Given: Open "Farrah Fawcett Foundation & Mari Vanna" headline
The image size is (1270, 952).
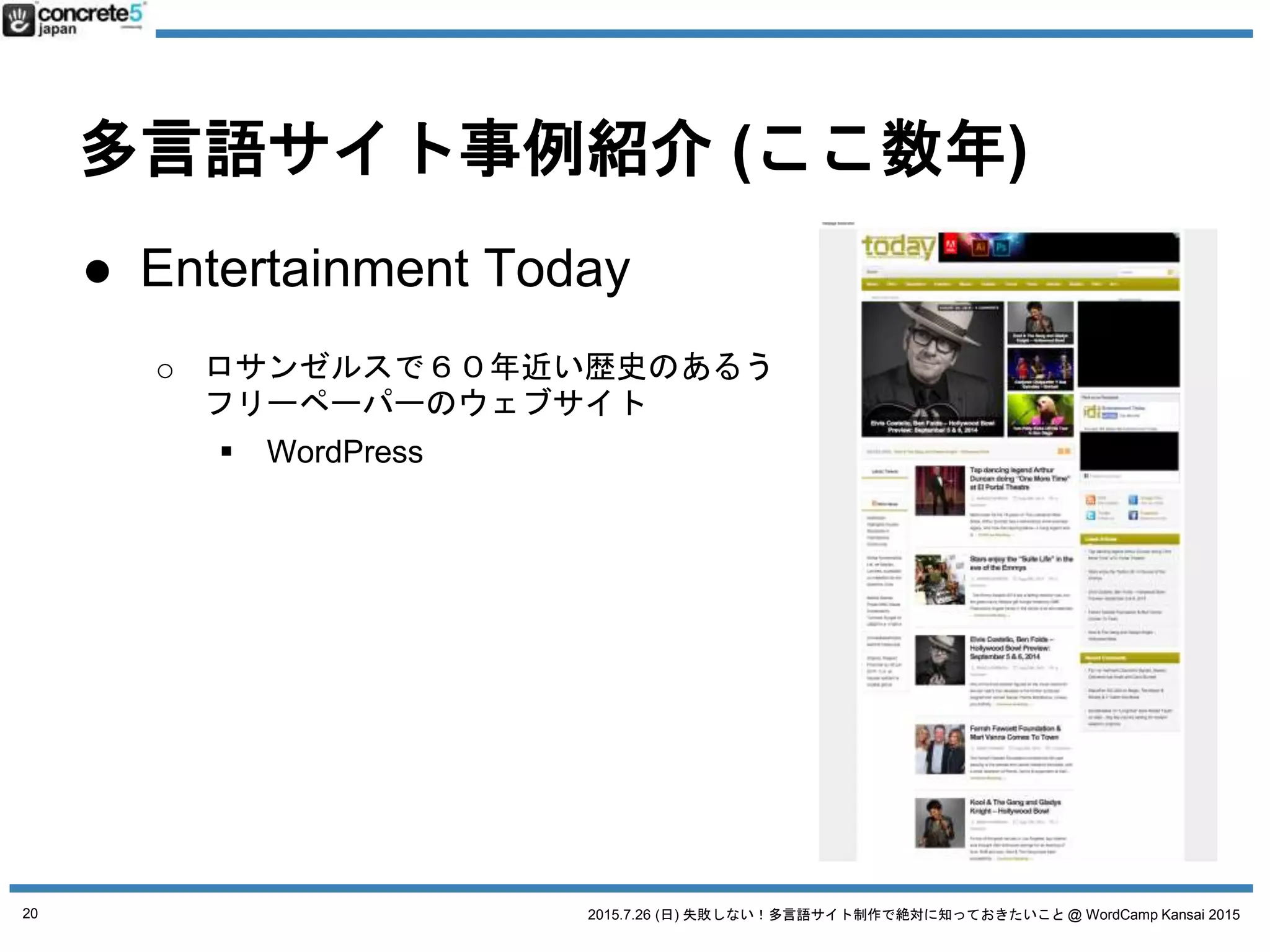Looking at the screenshot, I should click(1015, 733).
